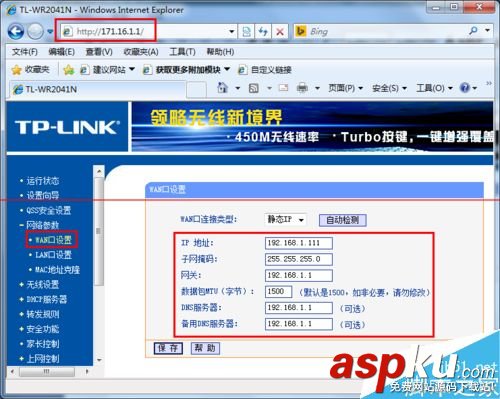Click the 收藏夹 favorites star button
The height and width of the screenshot is (399, 500).
pyautogui.click(x=30, y=70)
